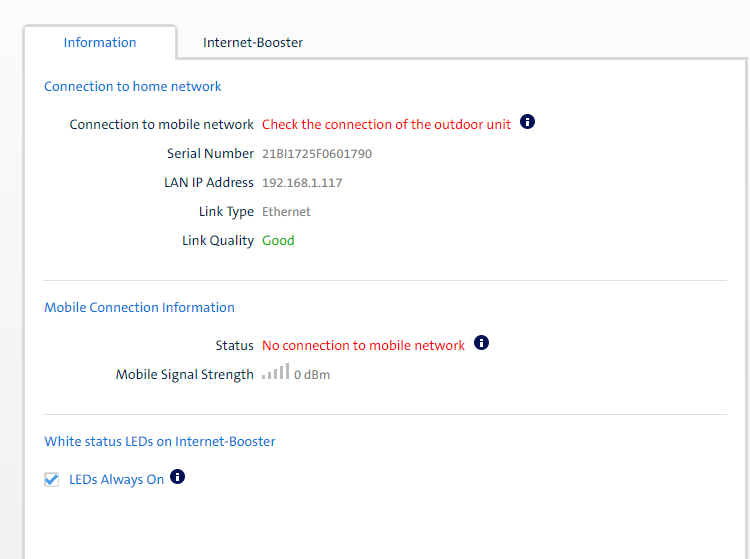
Task: Click the Ethernet link type value
Action: (x=286, y=212)
